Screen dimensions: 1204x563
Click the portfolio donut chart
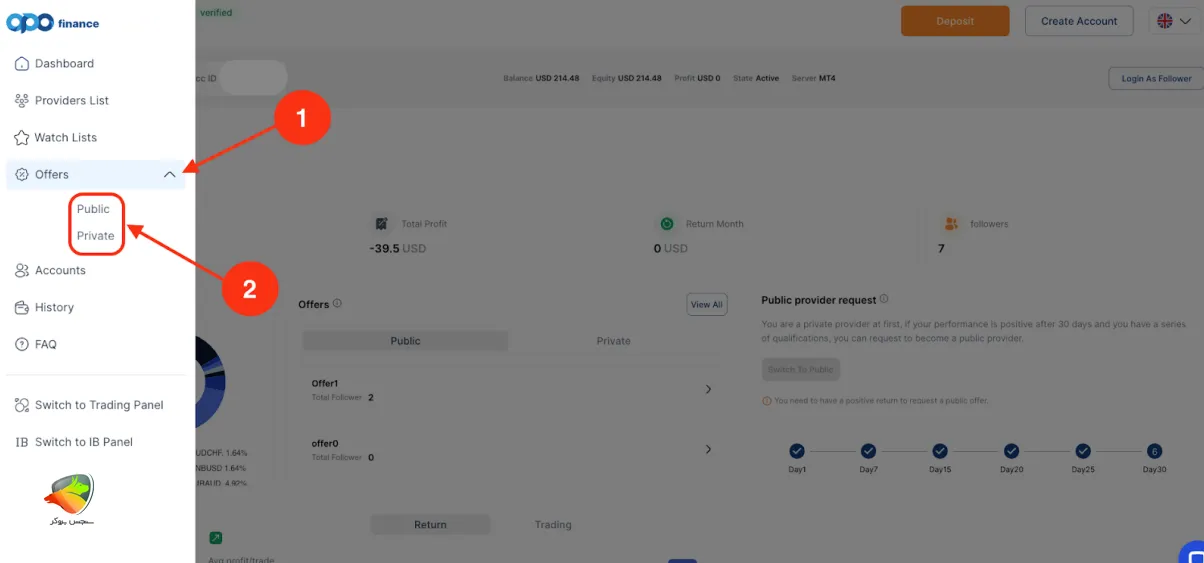210,381
